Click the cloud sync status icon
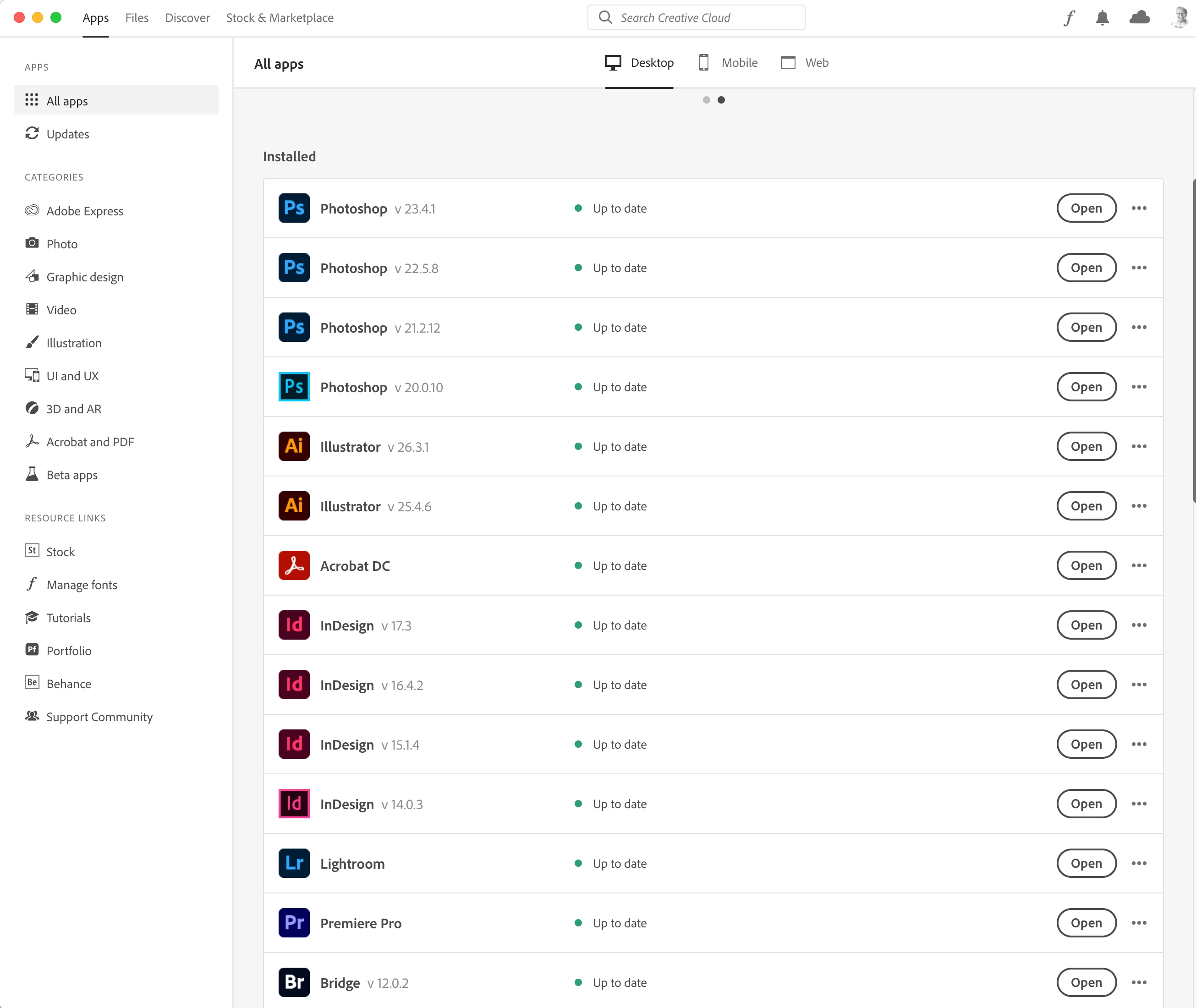The height and width of the screenshot is (1008, 1196). click(x=1140, y=18)
